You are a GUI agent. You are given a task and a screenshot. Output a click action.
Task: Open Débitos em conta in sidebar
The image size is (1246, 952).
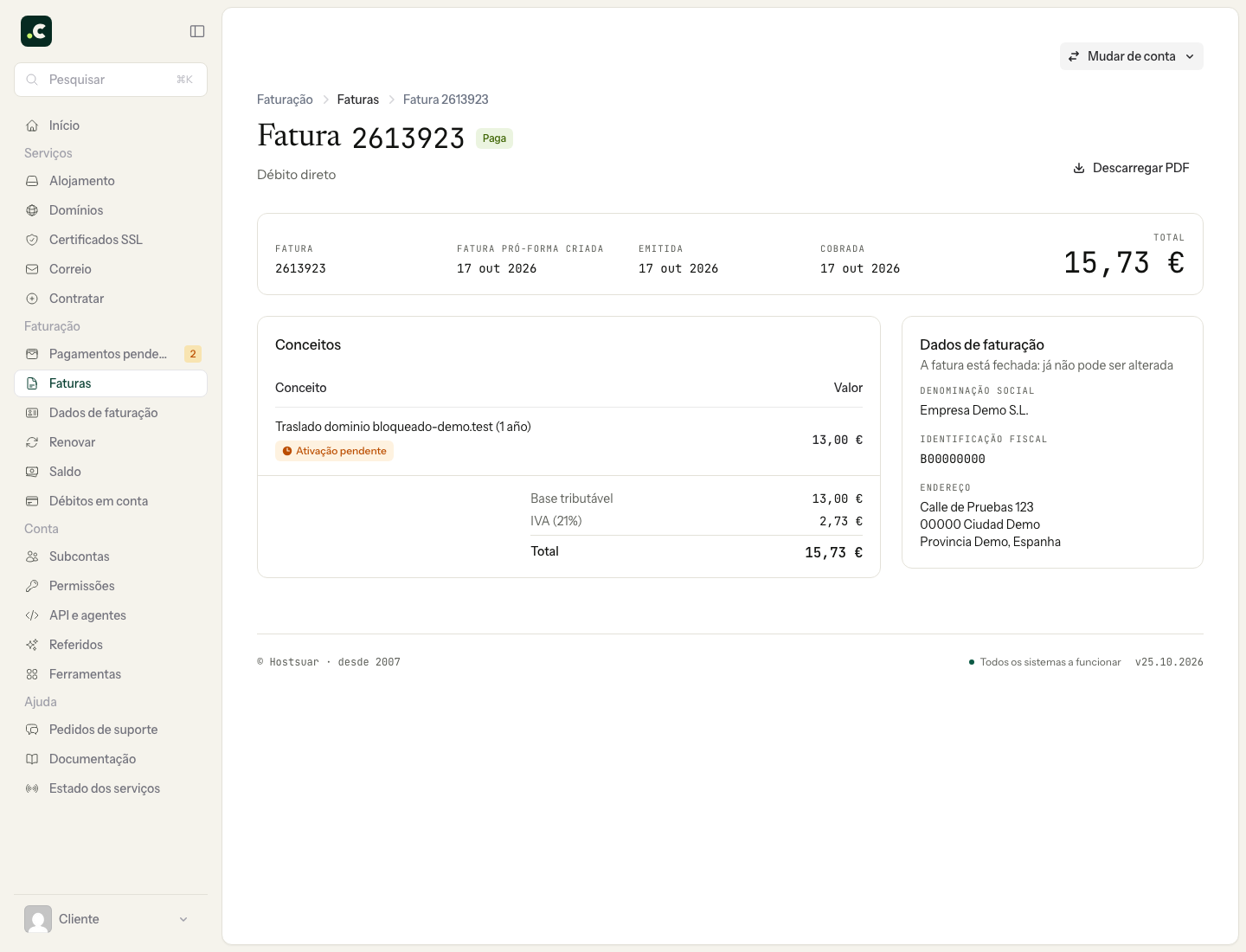pyautogui.click(x=111, y=501)
